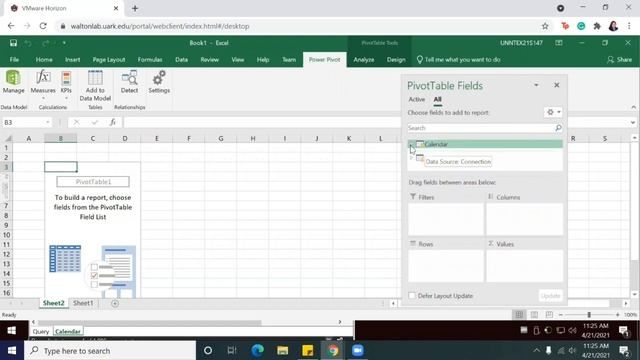Select the All tab in PivotTable Fields

coord(438,99)
